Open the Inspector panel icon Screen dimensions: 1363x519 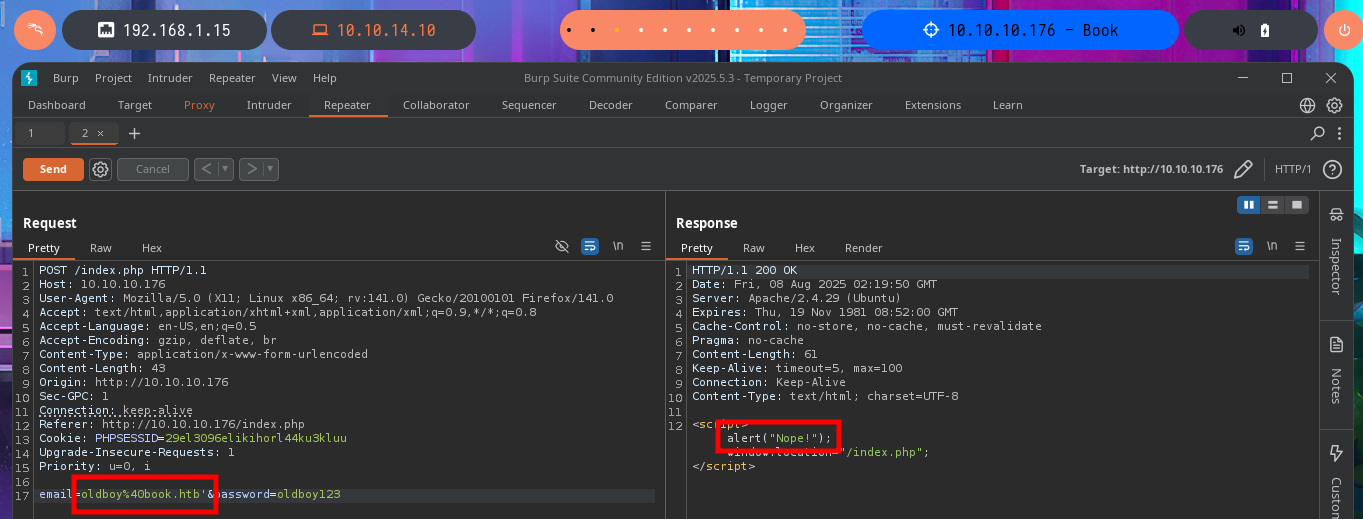click(1336, 214)
